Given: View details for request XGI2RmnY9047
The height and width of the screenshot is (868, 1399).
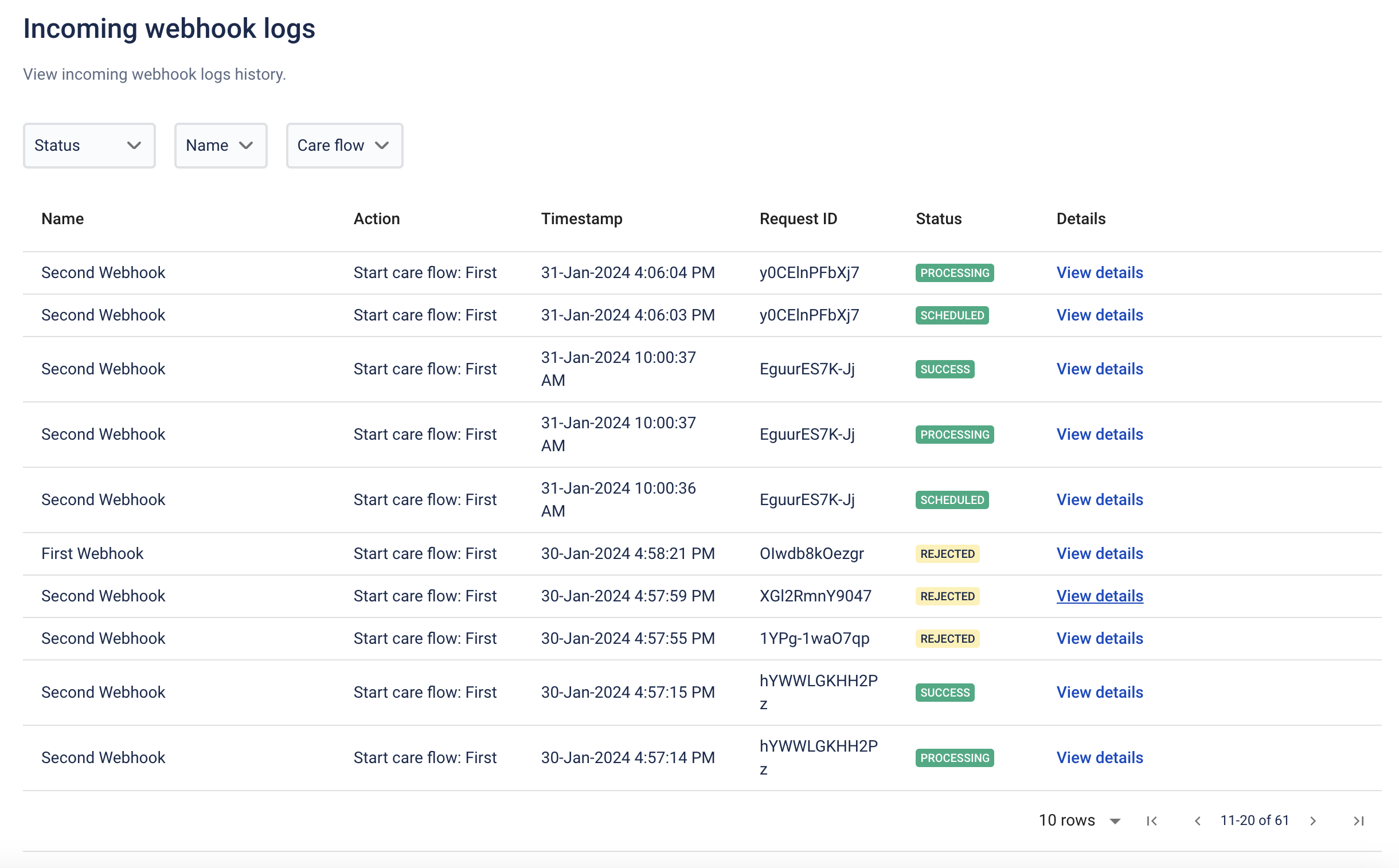Looking at the screenshot, I should coord(1099,596).
